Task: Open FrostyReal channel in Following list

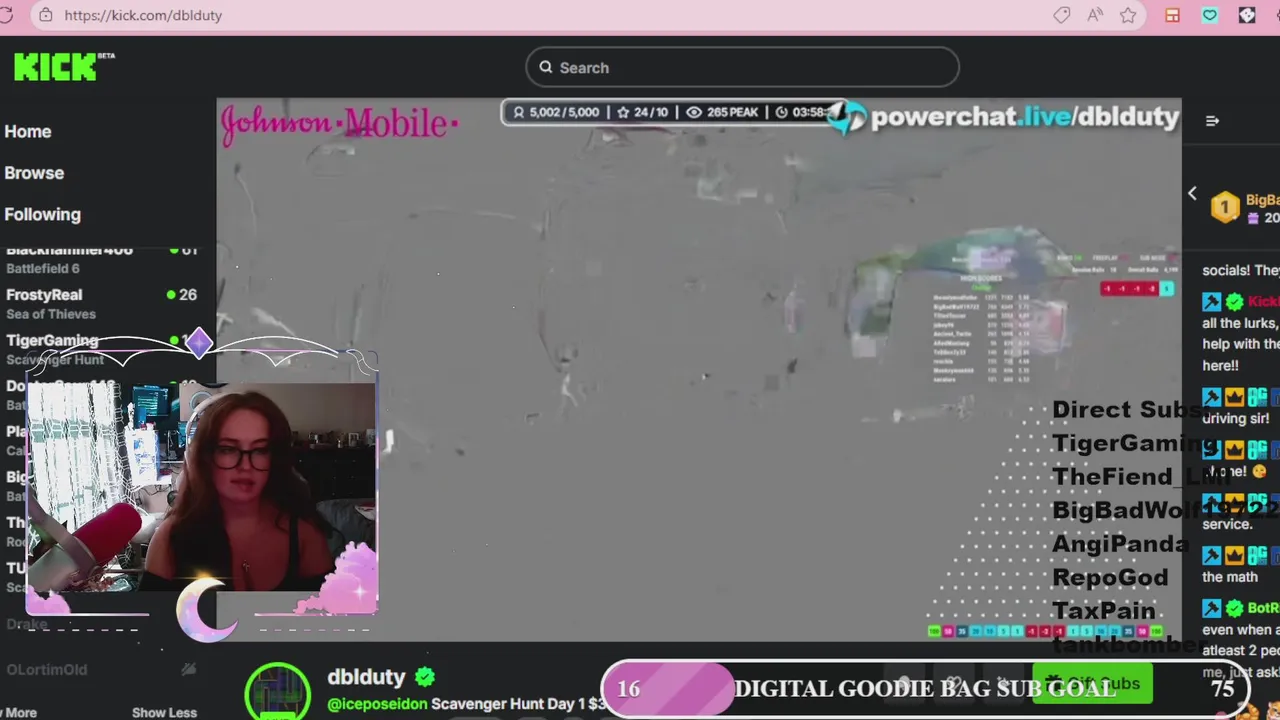Action: (x=100, y=304)
